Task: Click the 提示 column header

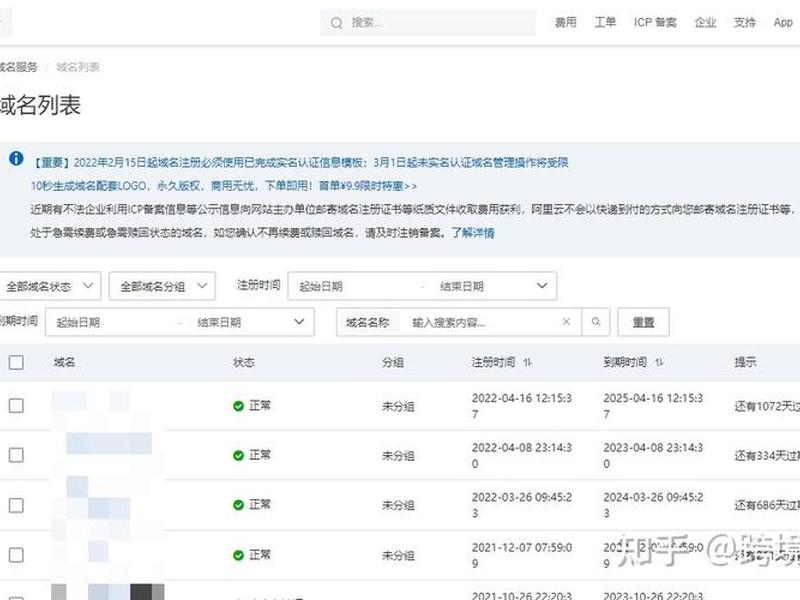Action: coord(745,362)
